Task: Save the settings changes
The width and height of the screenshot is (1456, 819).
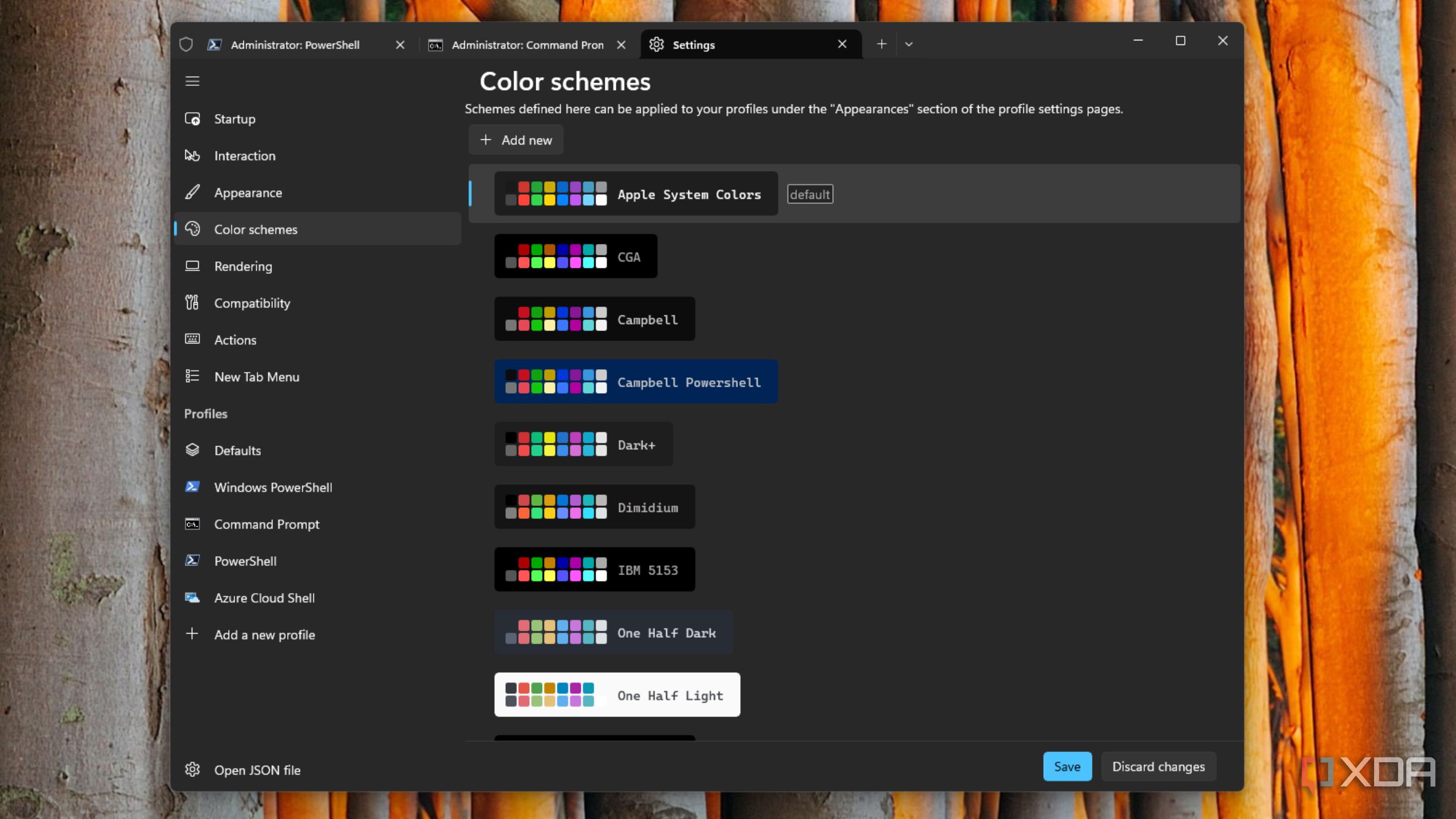Action: coord(1067,766)
